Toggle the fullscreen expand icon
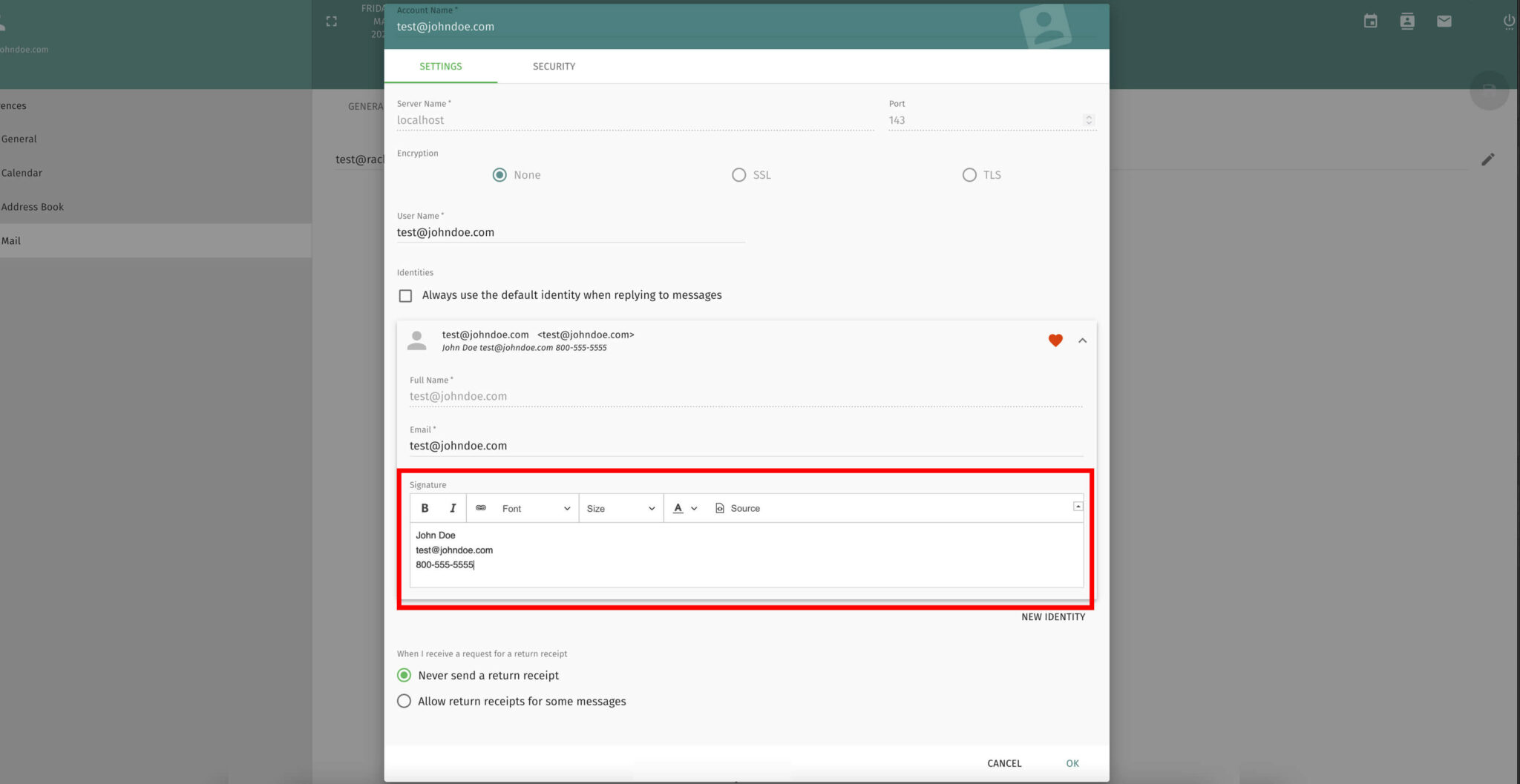Image resolution: width=1520 pixels, height=784 pixels. coord(332,22)
